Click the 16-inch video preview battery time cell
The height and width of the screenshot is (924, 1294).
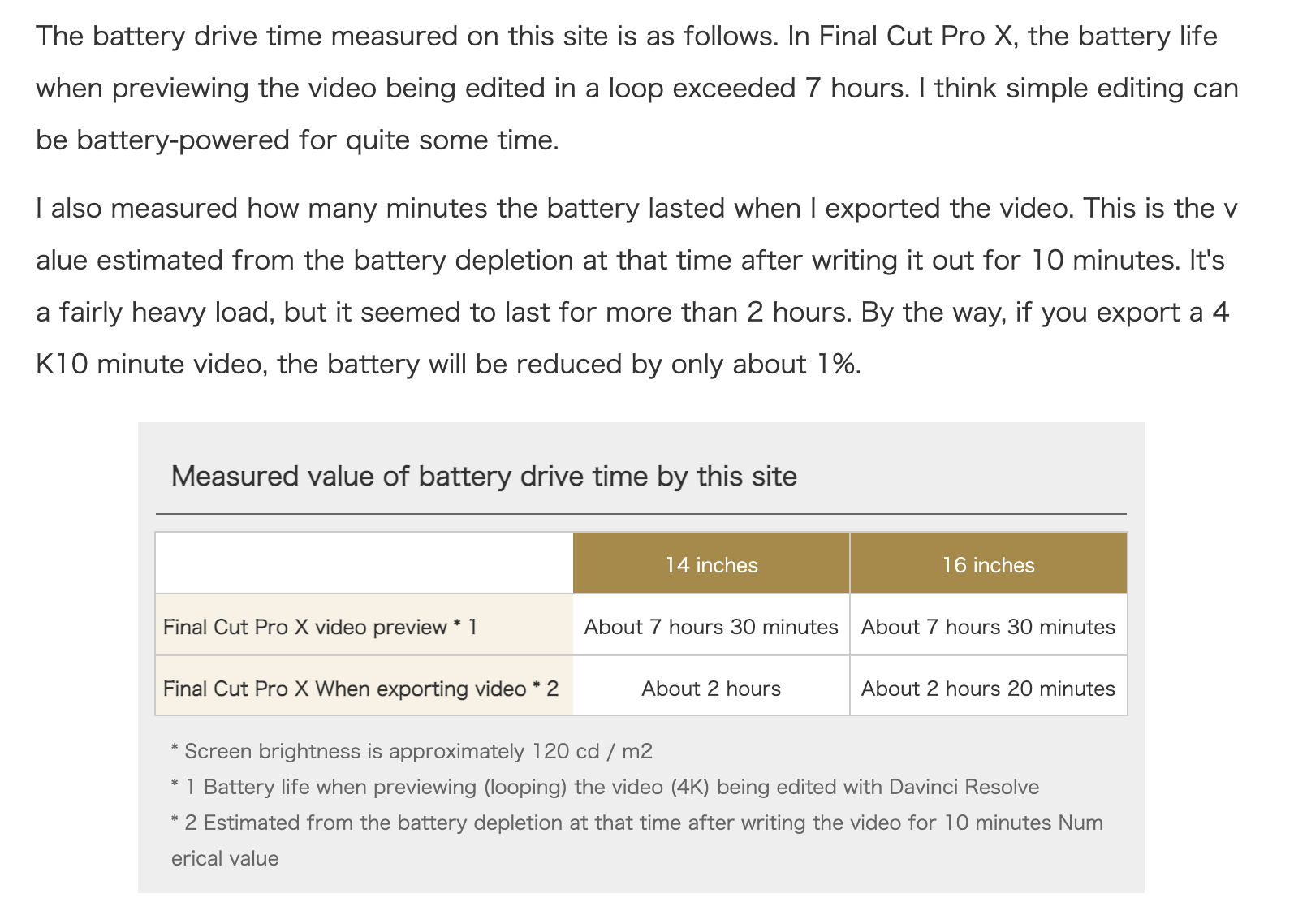tap(988, 626)
